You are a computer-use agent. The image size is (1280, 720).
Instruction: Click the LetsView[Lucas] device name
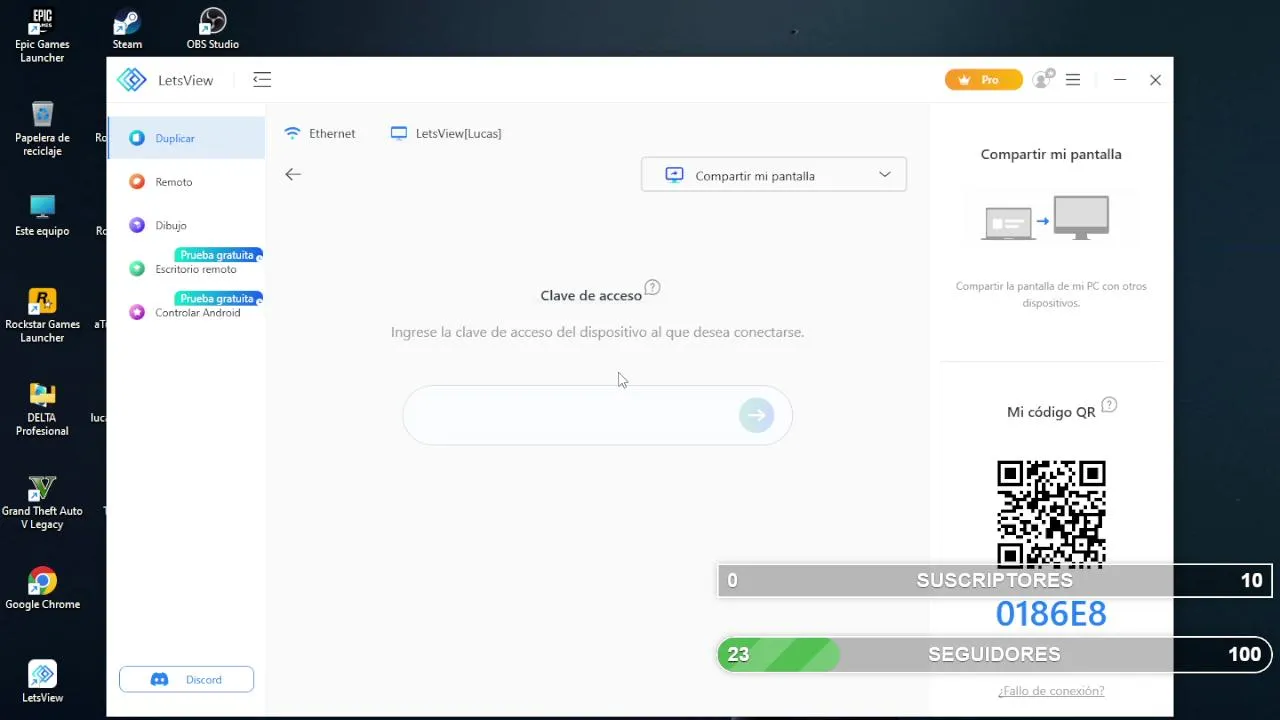coord(458,133)
